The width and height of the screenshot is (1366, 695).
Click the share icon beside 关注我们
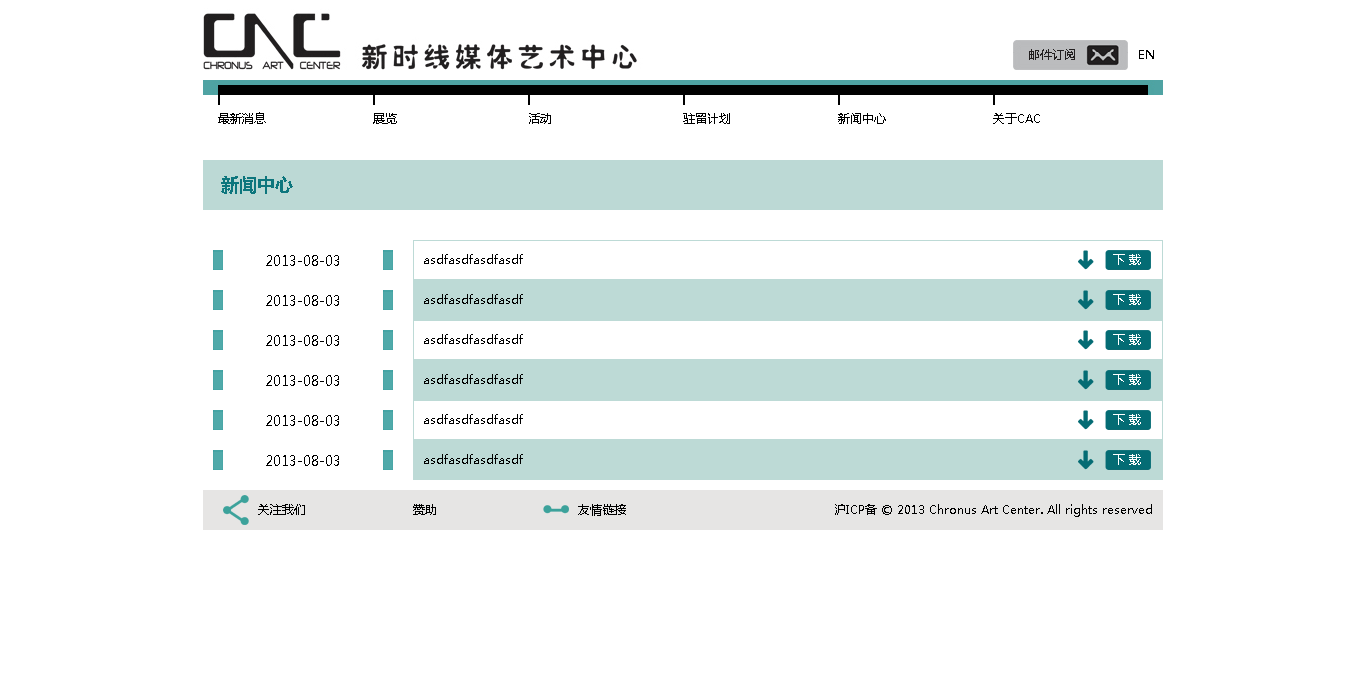pos(236,510)
